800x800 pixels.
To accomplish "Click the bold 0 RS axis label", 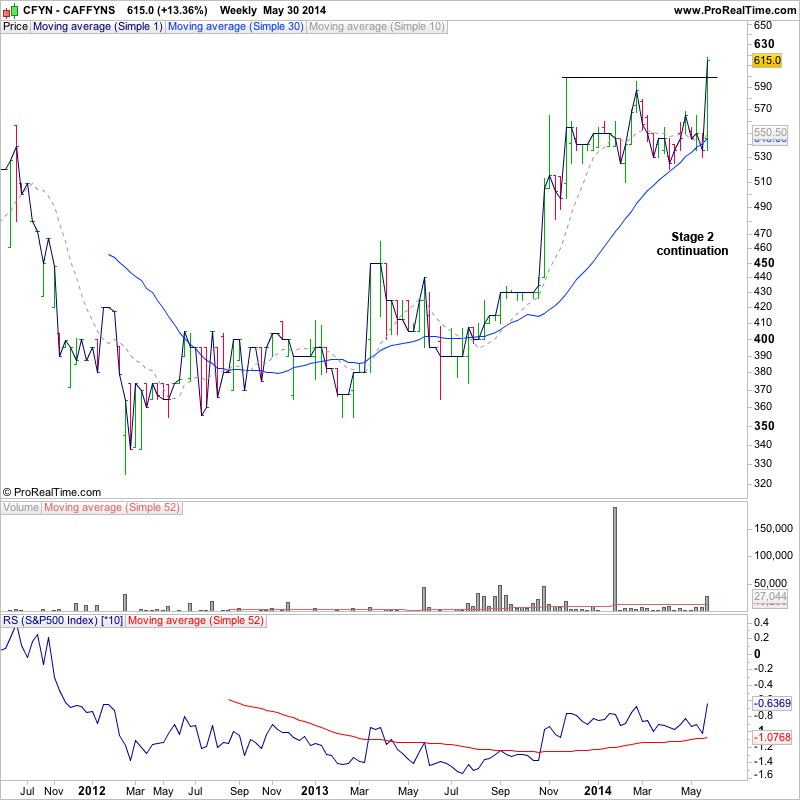I will [x=757, y=654].
